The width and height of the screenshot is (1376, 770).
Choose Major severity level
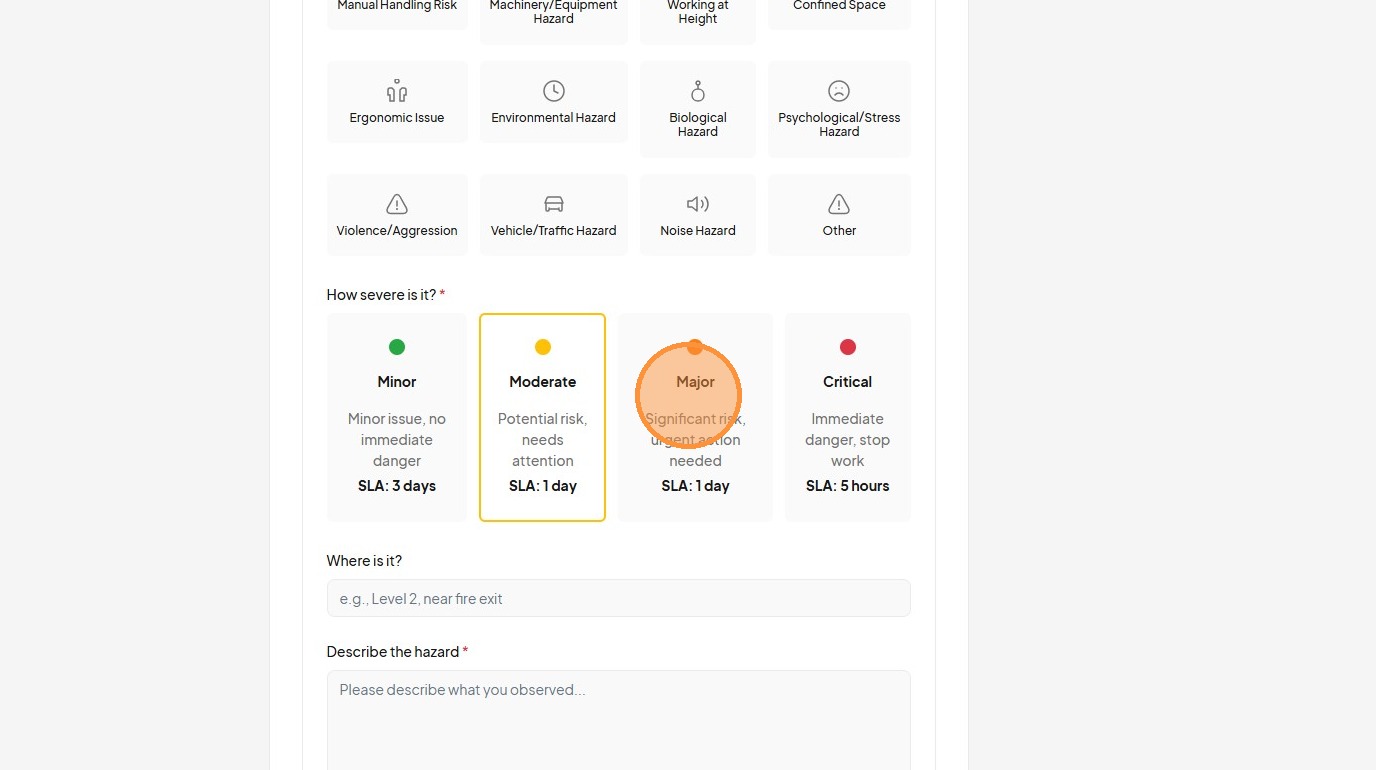click(695, 417)
